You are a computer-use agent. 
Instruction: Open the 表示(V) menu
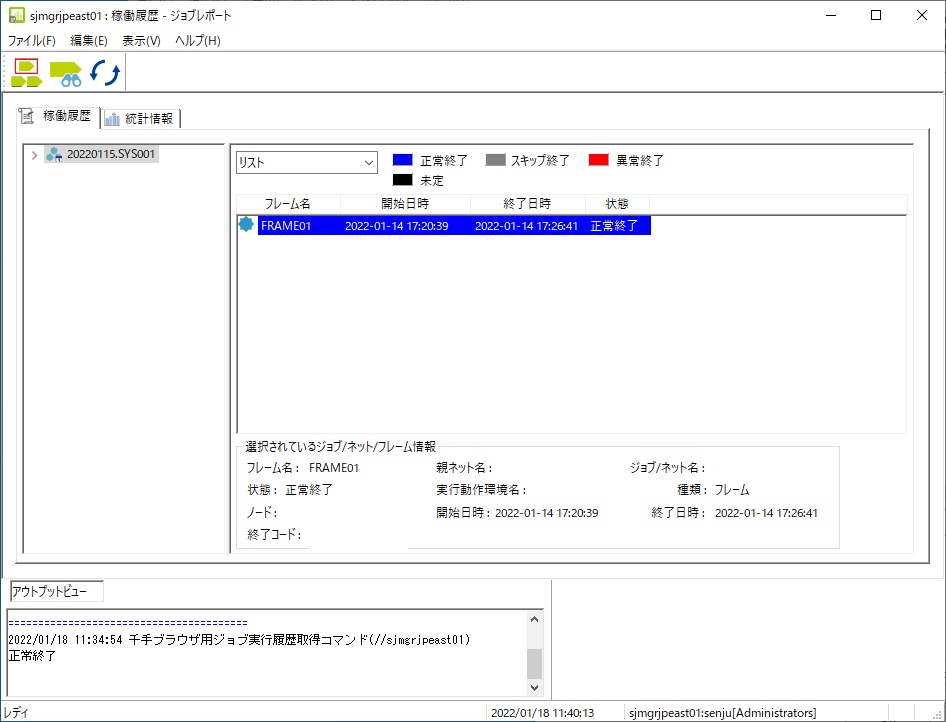pos(141,40)
